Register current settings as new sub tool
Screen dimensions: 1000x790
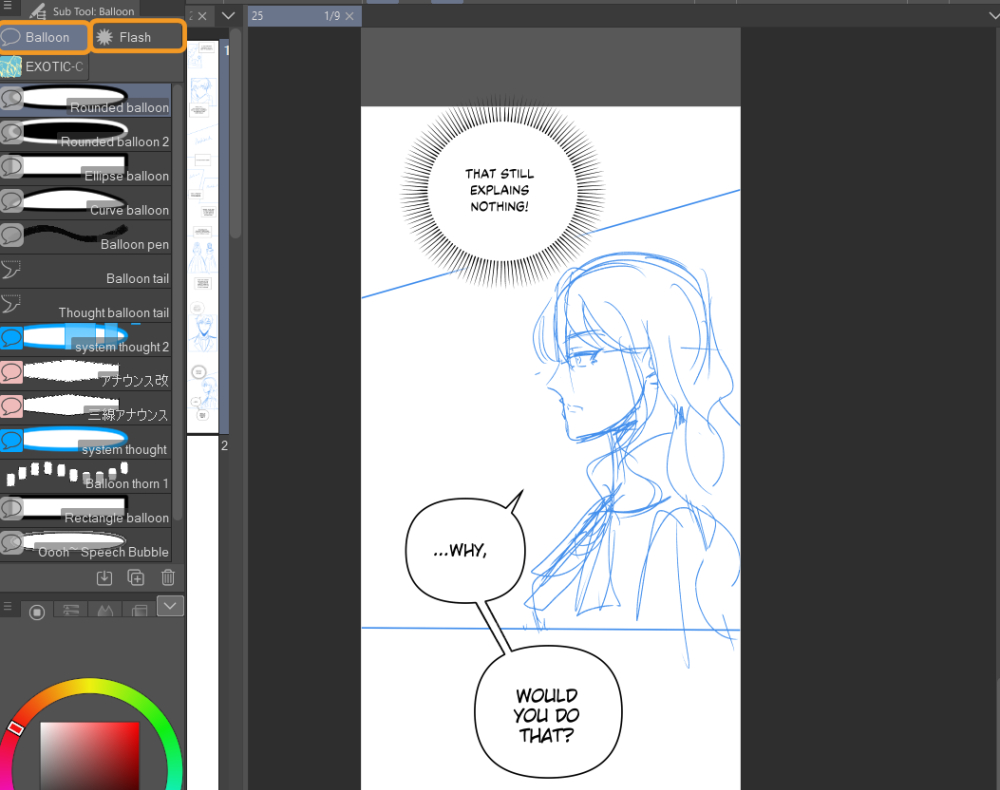(x=104, y=577)
